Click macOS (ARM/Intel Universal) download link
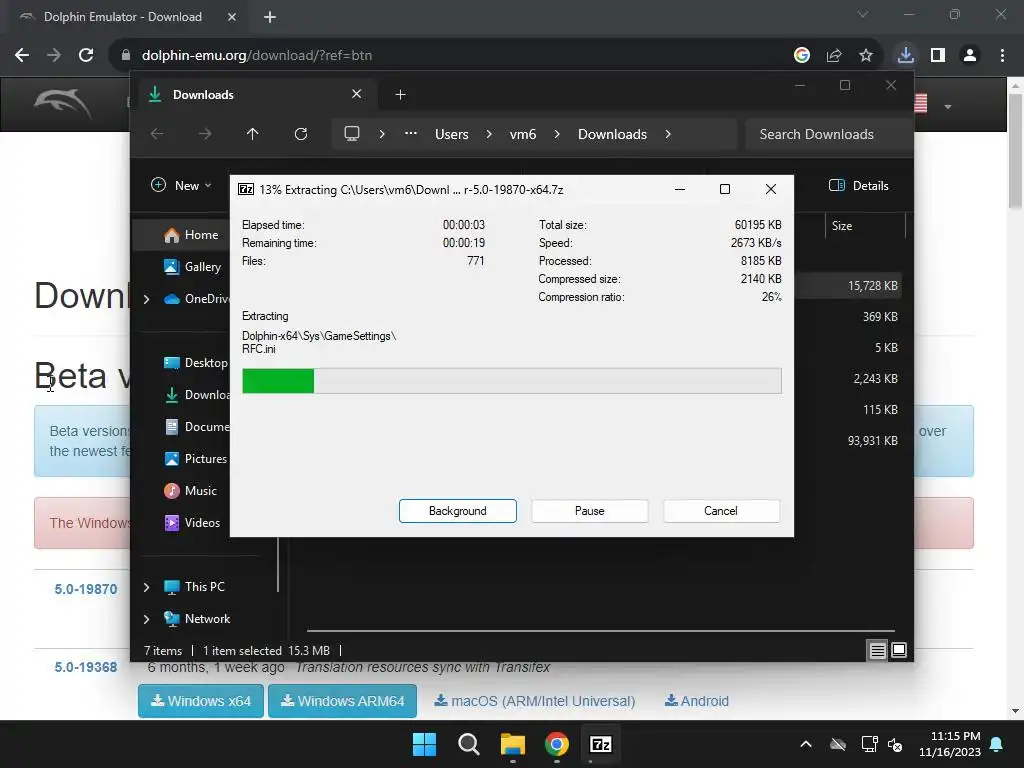Screen dimensions: 1024x768 click(x=535, y=701)
